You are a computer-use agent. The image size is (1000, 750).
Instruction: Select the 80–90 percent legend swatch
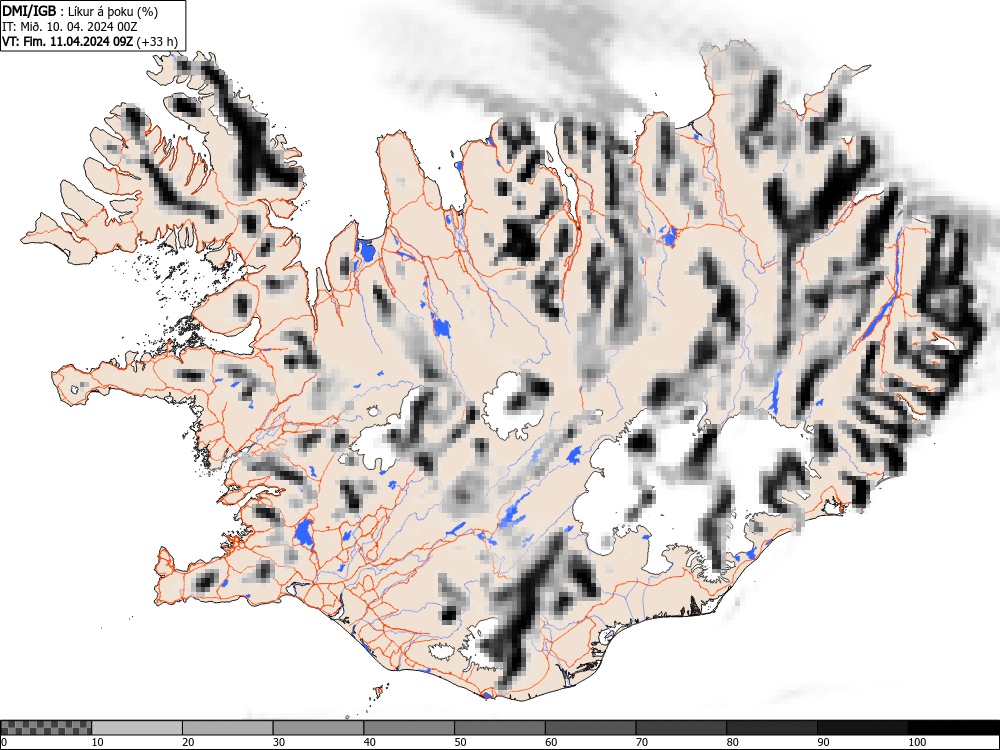(771, 728)
